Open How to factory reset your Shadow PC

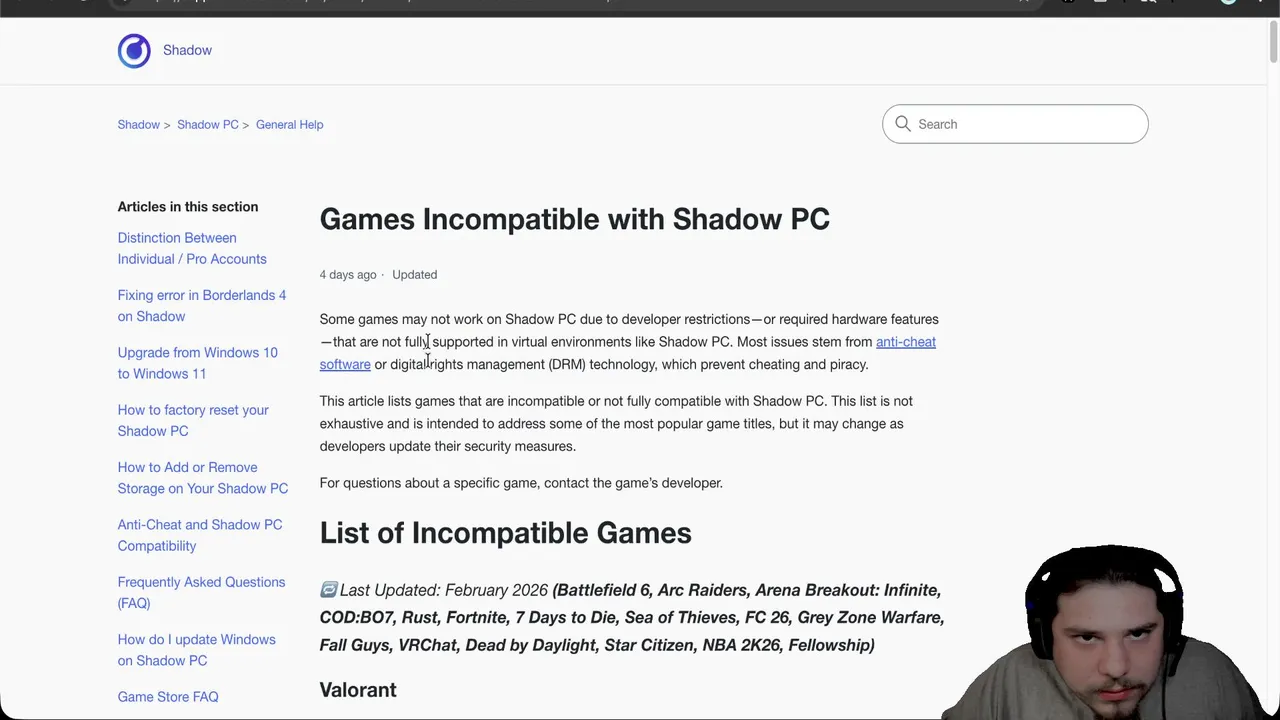click(x=193, y=420)
